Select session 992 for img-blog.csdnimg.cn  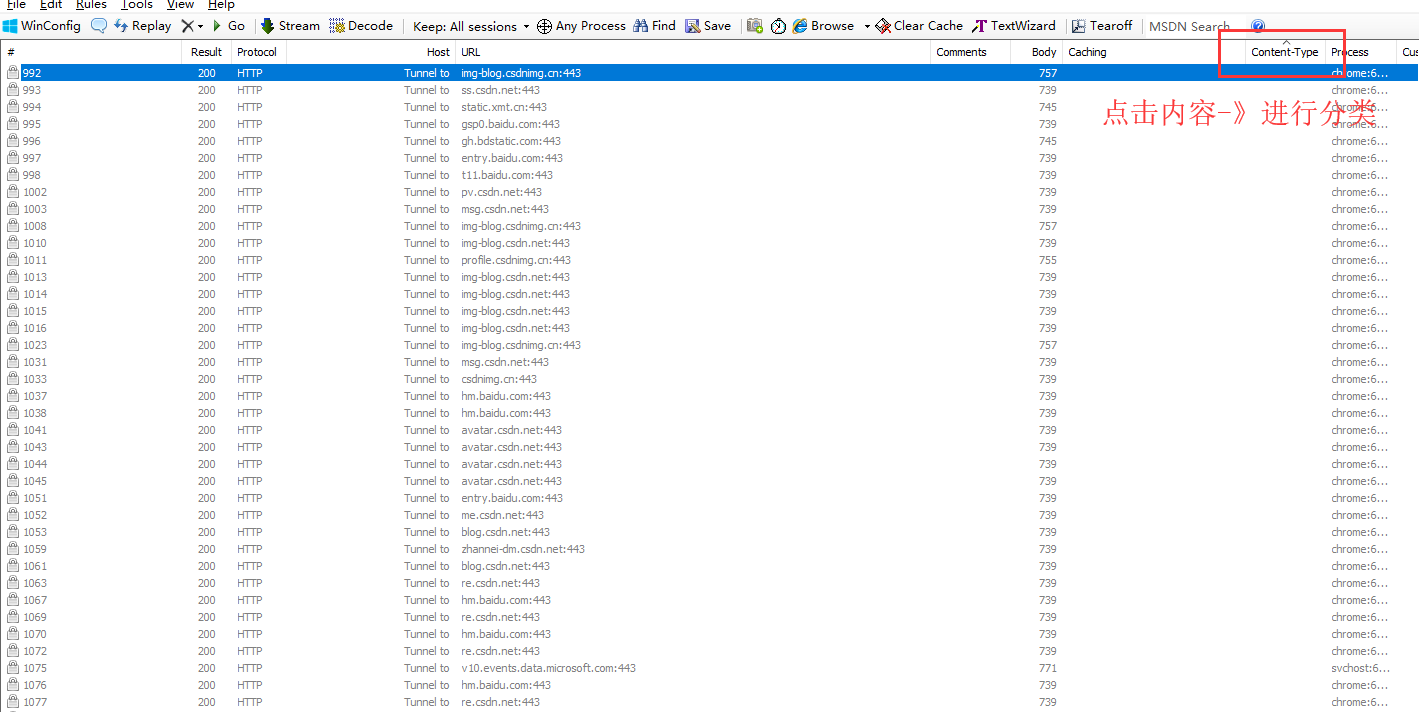coord(400,72)
